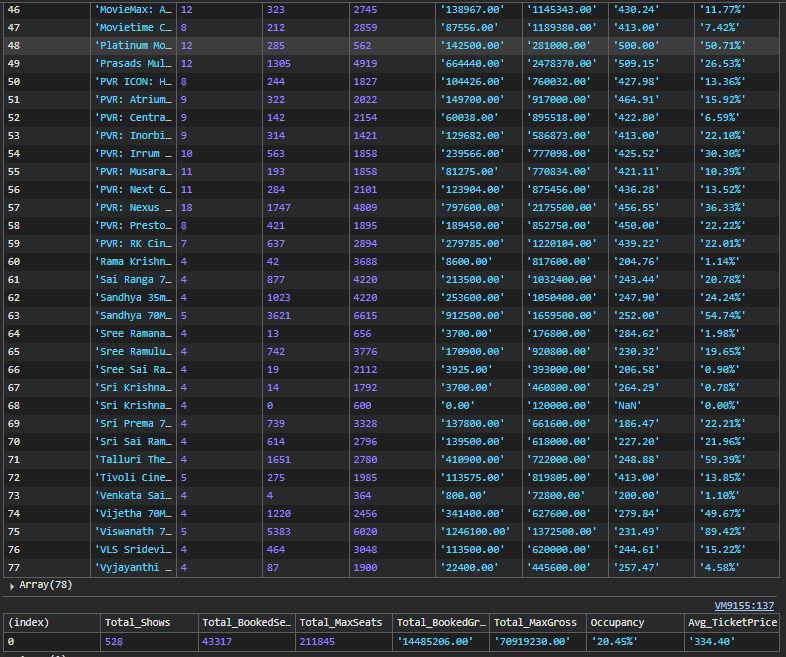The image size is (786, 657).
Task: Click the 'NaN' value in row 68
Action: pos(628,405)
